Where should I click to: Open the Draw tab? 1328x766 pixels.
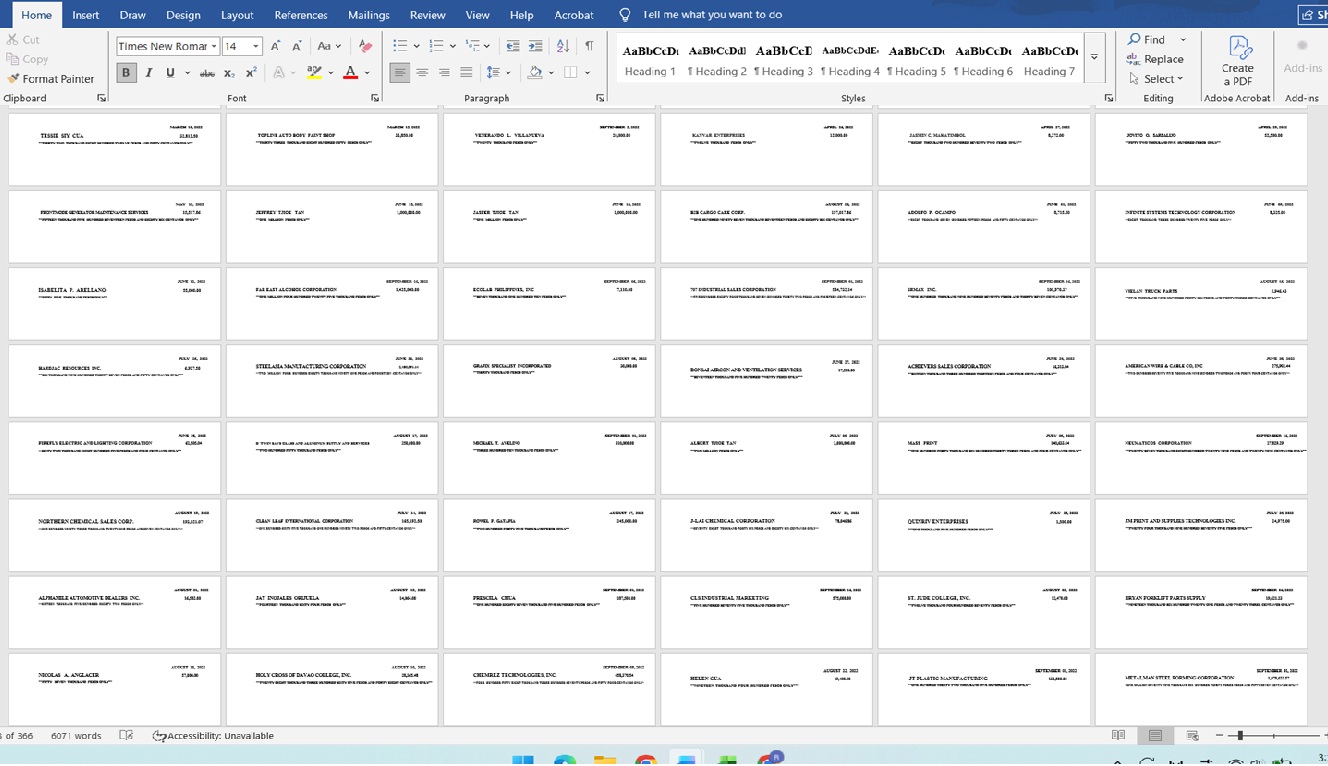pyautogui.click(x=133, y=15)
